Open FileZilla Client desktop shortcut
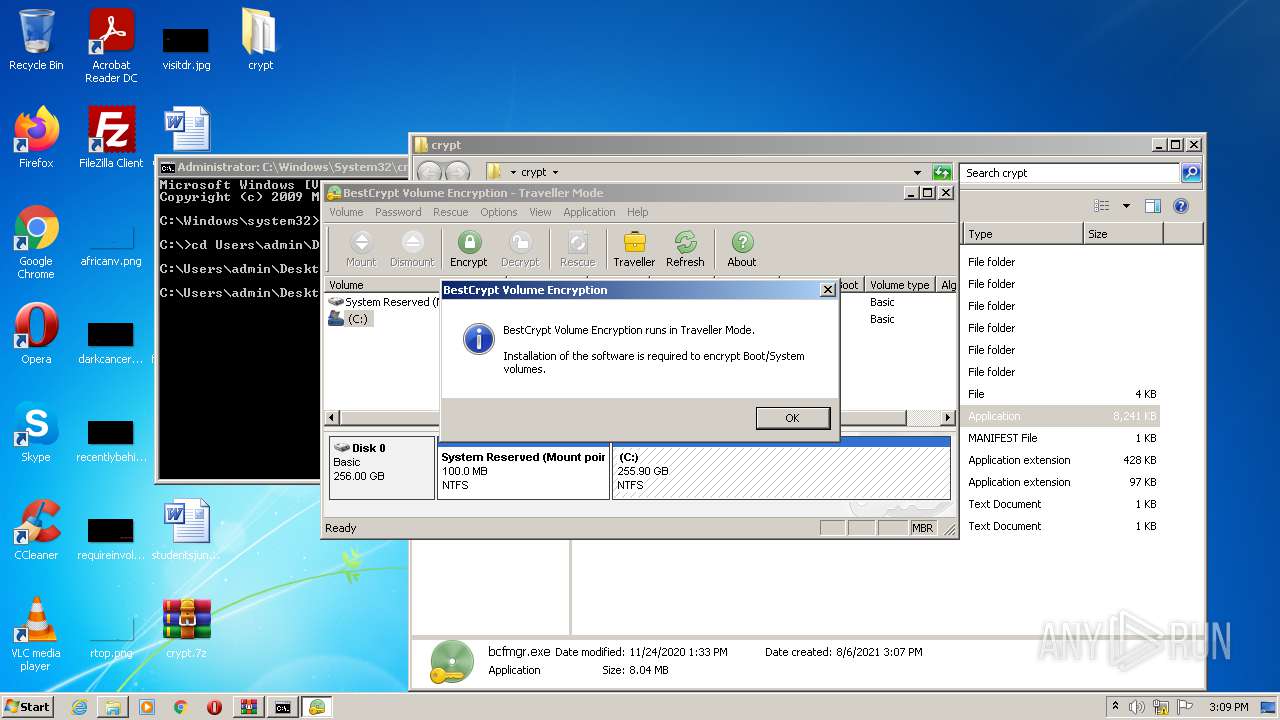The image size is (1280, 720). click(111, 138)
